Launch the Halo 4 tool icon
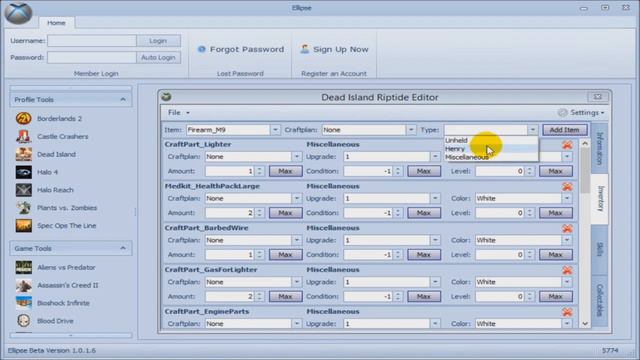Screen dimensions: 640x360 point(24,172)
